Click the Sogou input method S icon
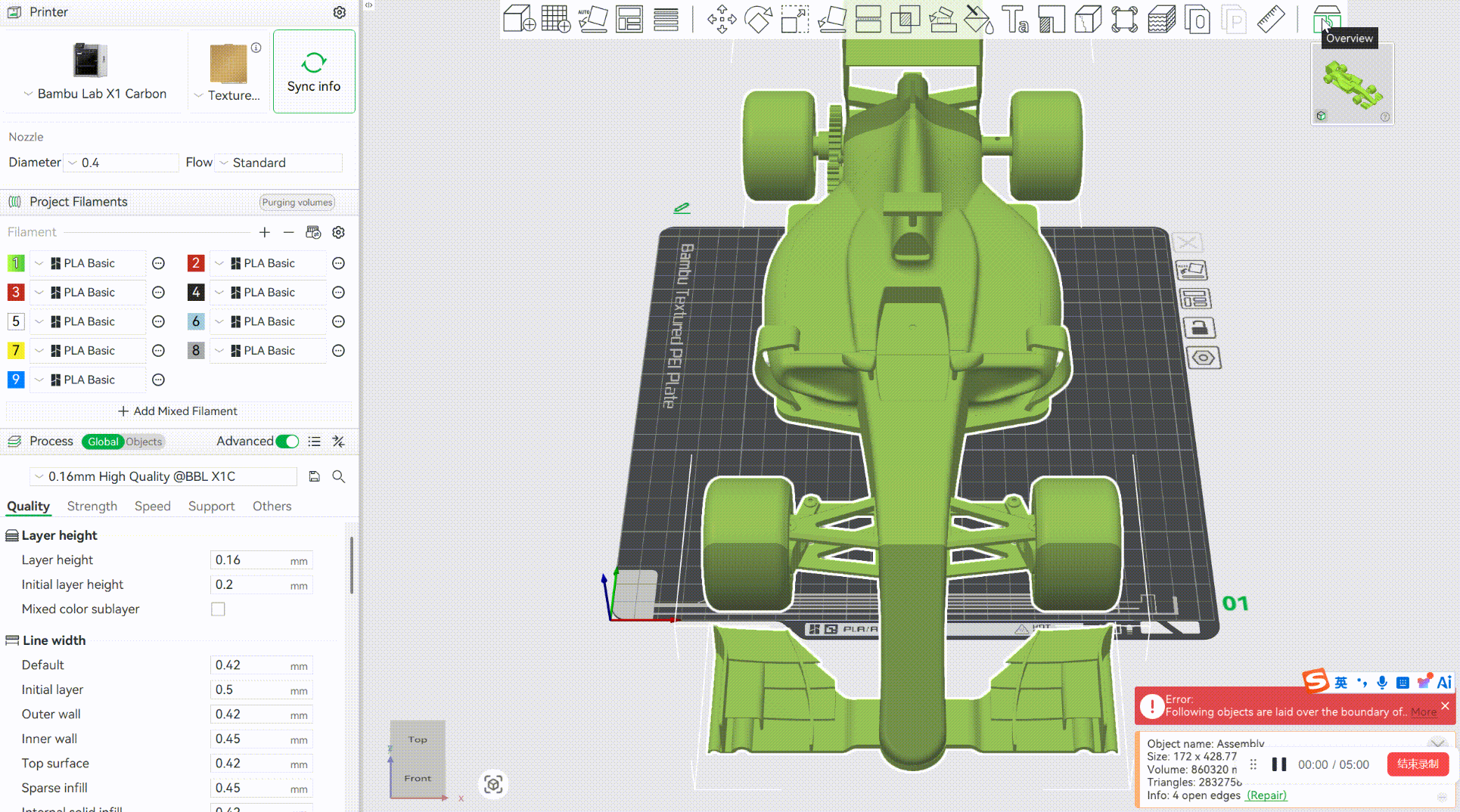1460x812 pixels. click(x=1316, y=681)
